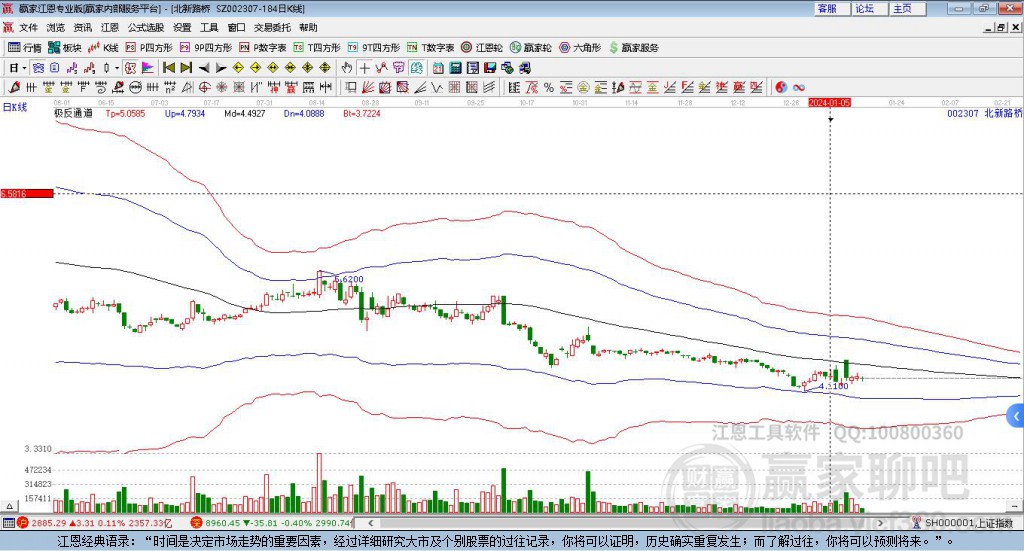Click the Tp=5.0585 indicator value
1024x551 pixels.
tap(125, 114)
